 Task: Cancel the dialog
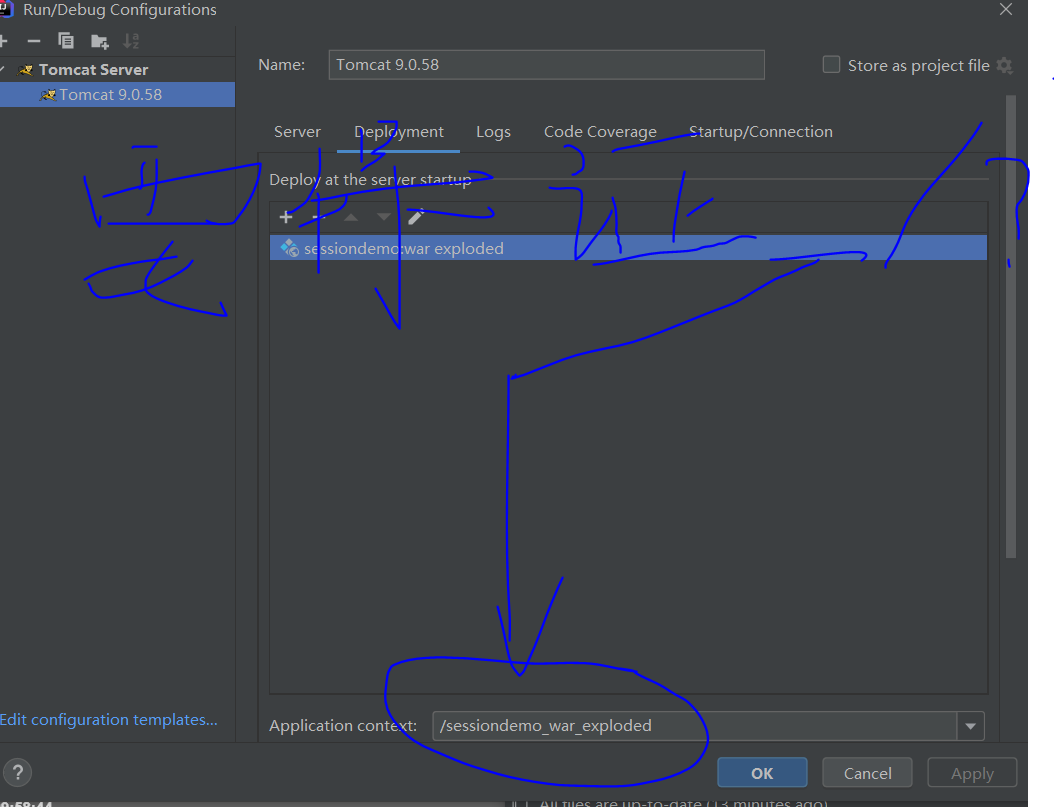[867, 773]
